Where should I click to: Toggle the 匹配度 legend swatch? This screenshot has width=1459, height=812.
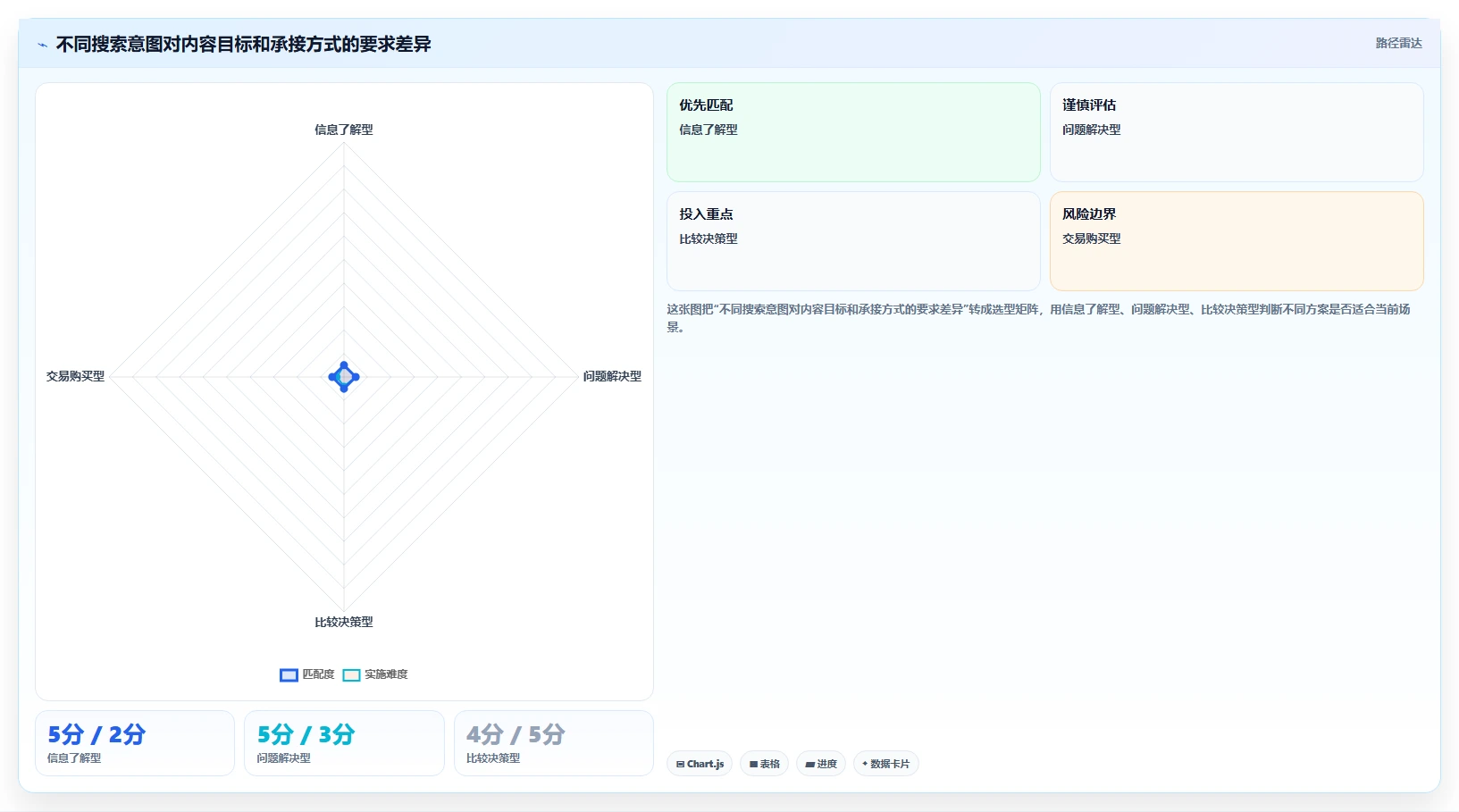click(x=289, y=675)
